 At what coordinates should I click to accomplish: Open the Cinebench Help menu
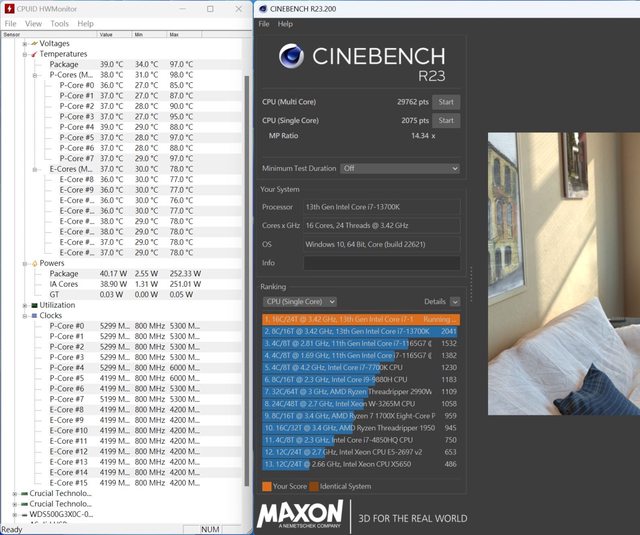tap(286, 23)
